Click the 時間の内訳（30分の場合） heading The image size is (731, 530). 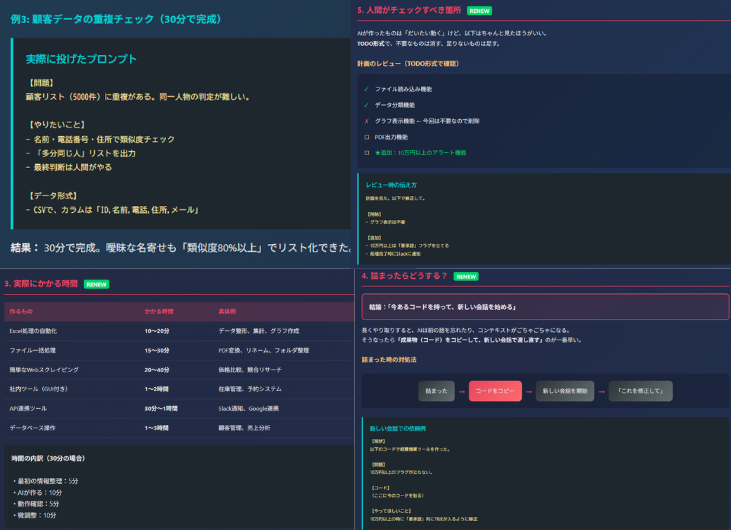48,459
